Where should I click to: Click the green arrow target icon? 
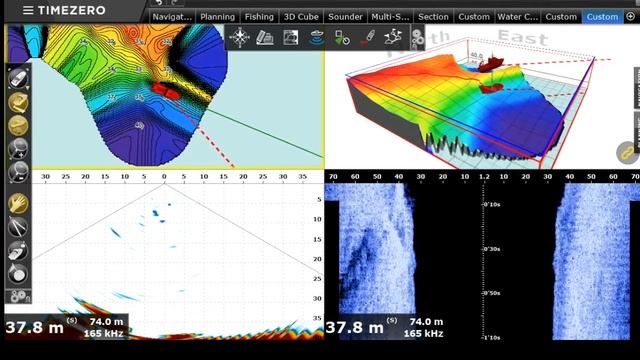click(x=342, y=38)
